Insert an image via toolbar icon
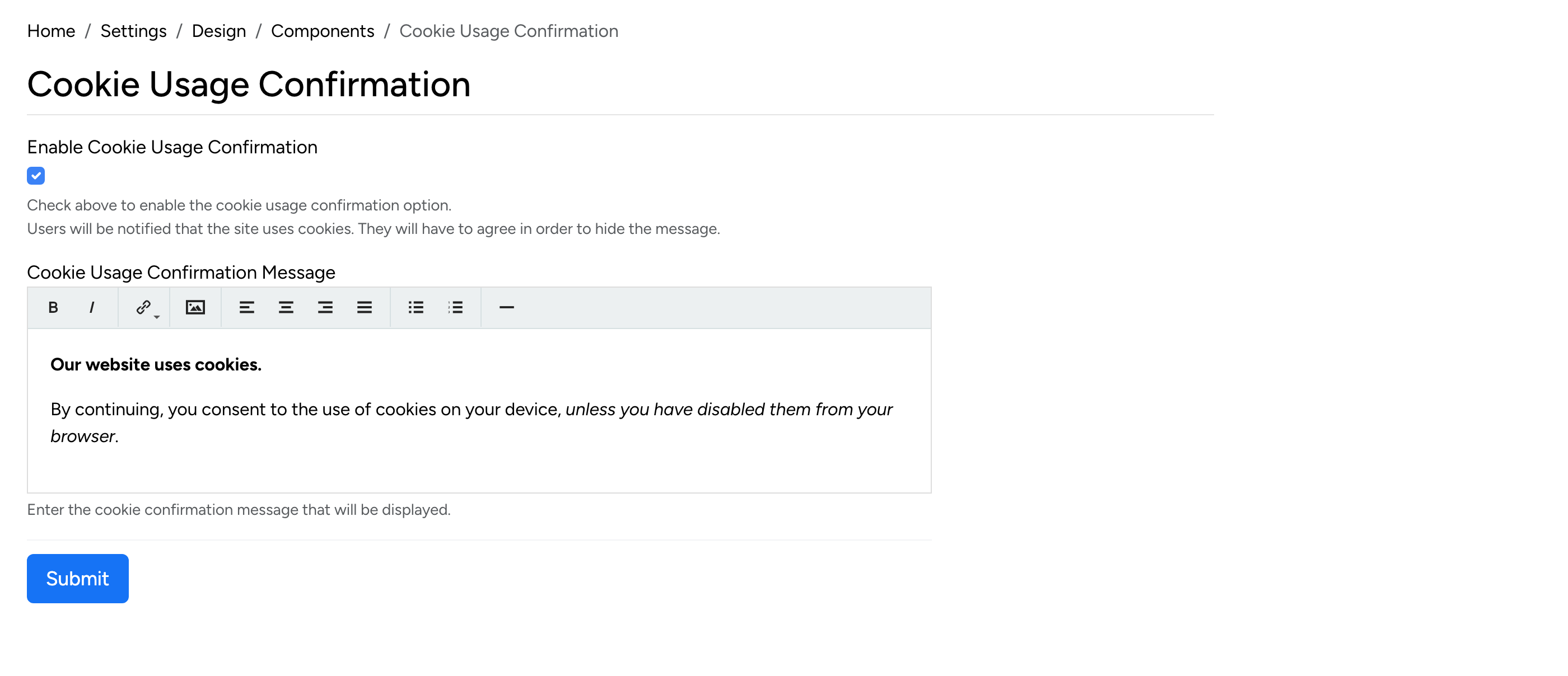This screenshot has height=676, width=1568. coord(195,307)
